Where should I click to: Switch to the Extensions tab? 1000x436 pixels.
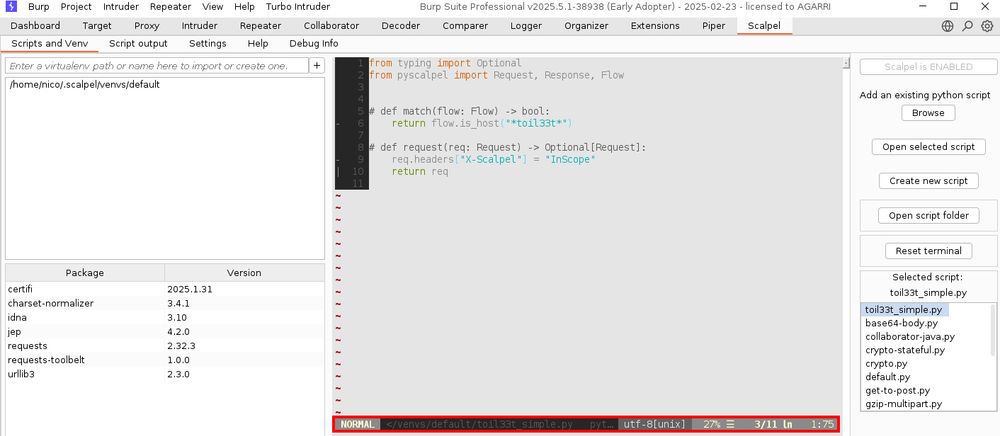click(x=655, y=26)
